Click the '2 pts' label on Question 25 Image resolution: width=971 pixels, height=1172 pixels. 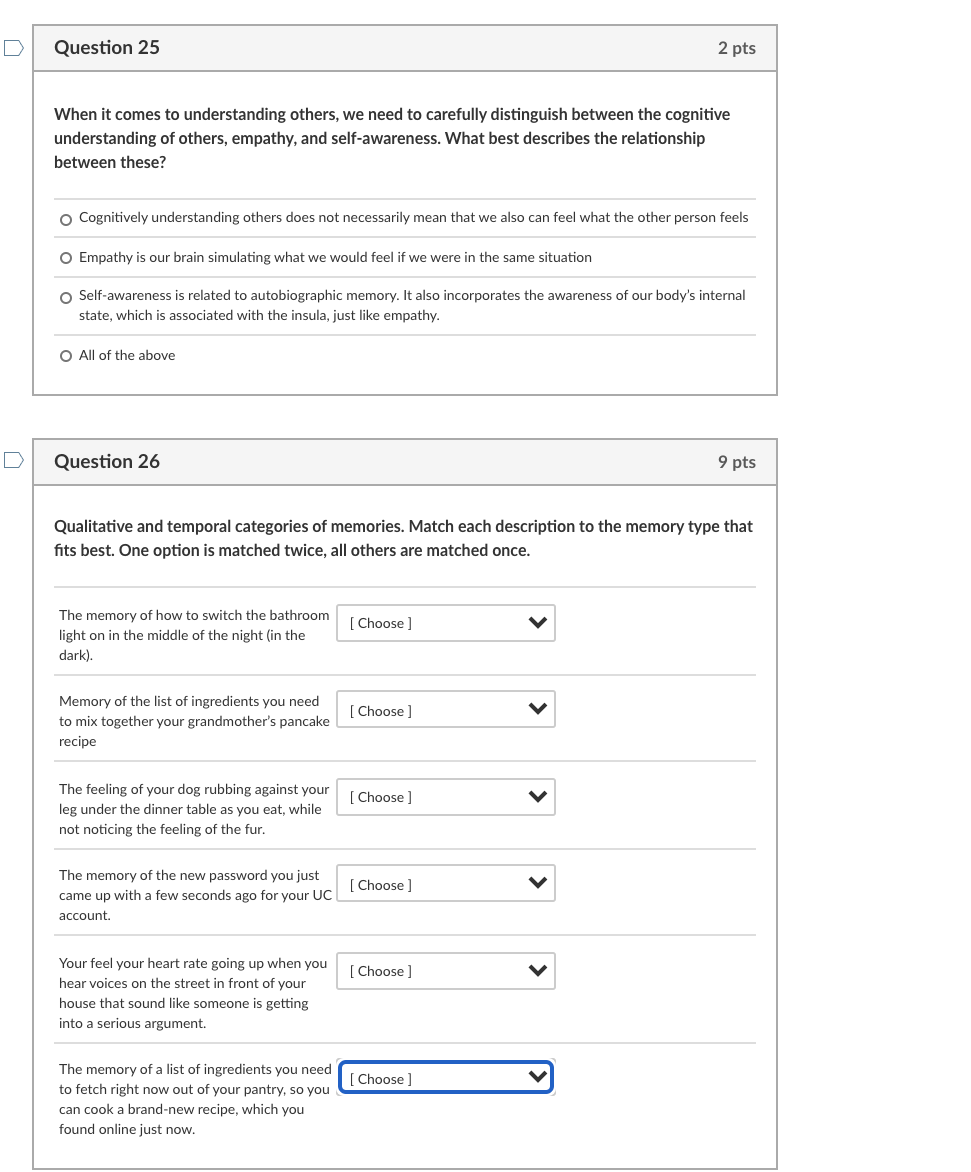[x=737, y=48]
